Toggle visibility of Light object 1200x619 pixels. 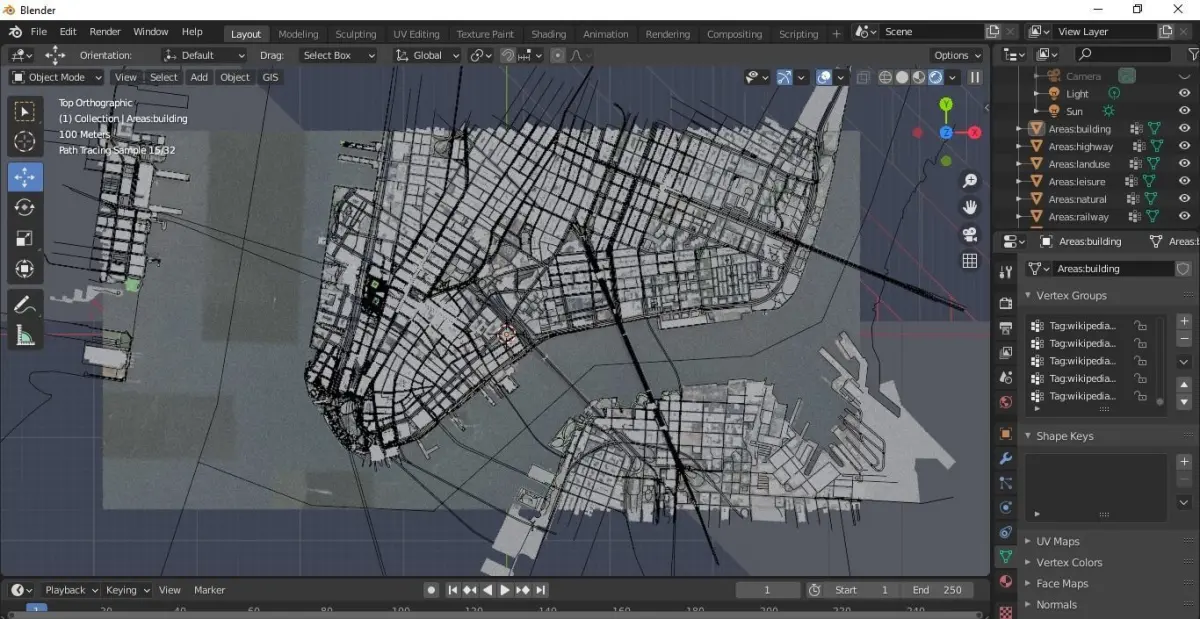pos(1184,94)
